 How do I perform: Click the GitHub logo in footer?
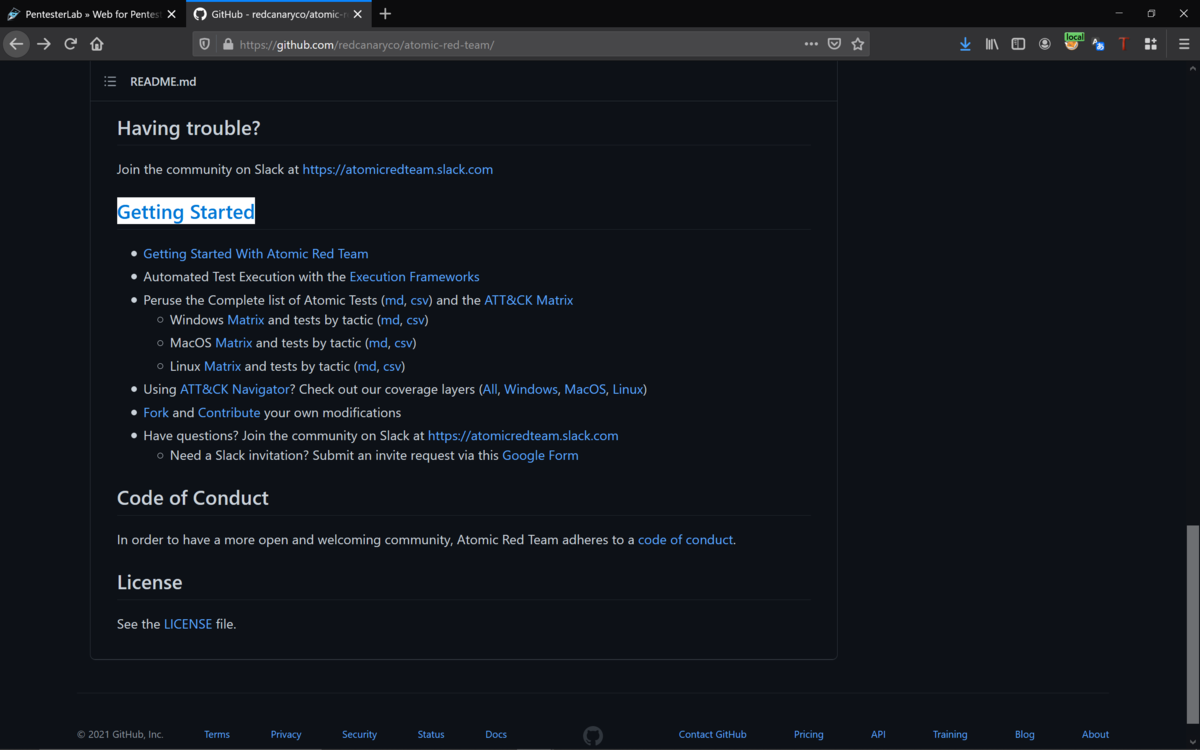(x=593, y=735)
